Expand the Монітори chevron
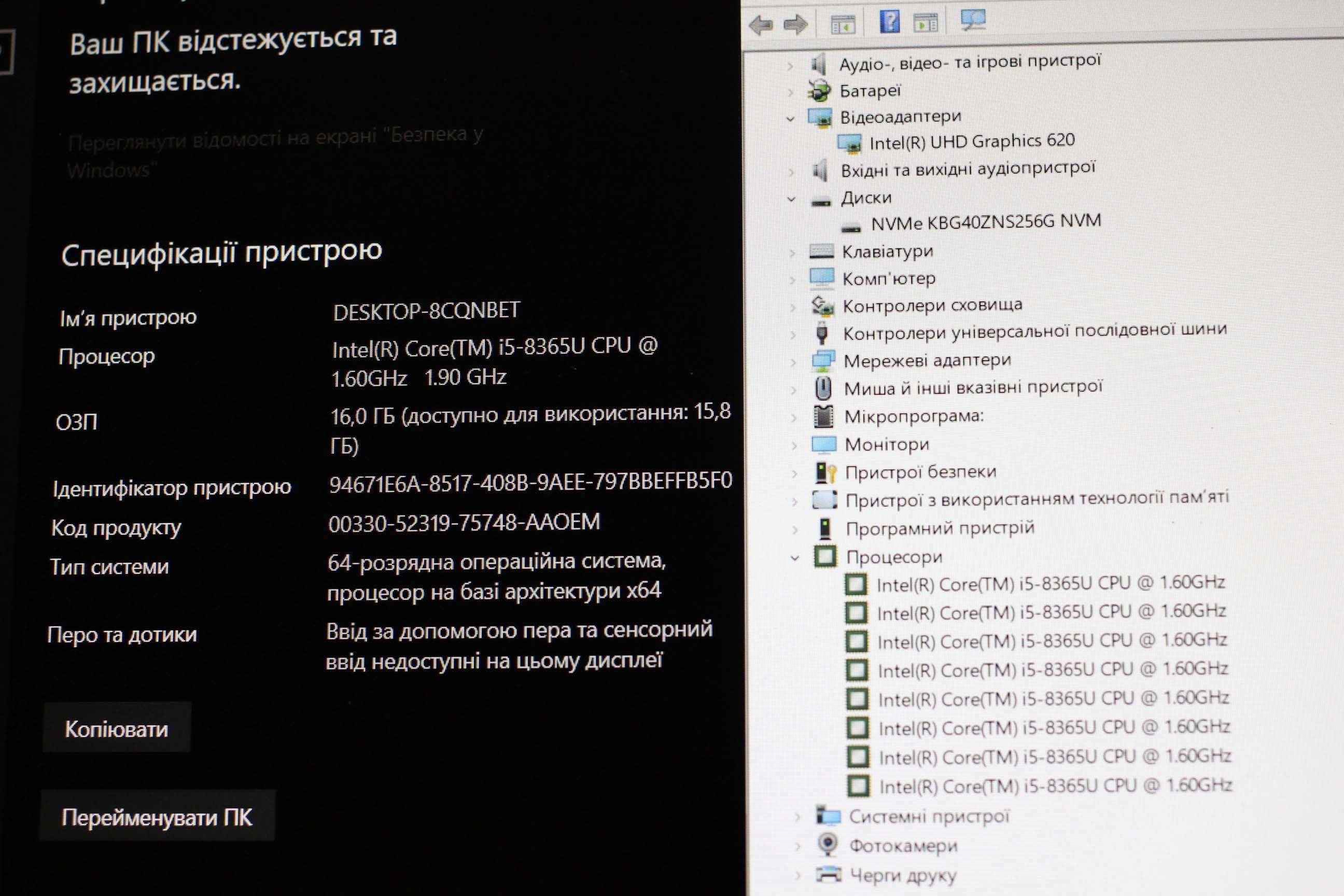Screen dimensions: 1344x896 point(794,446)
